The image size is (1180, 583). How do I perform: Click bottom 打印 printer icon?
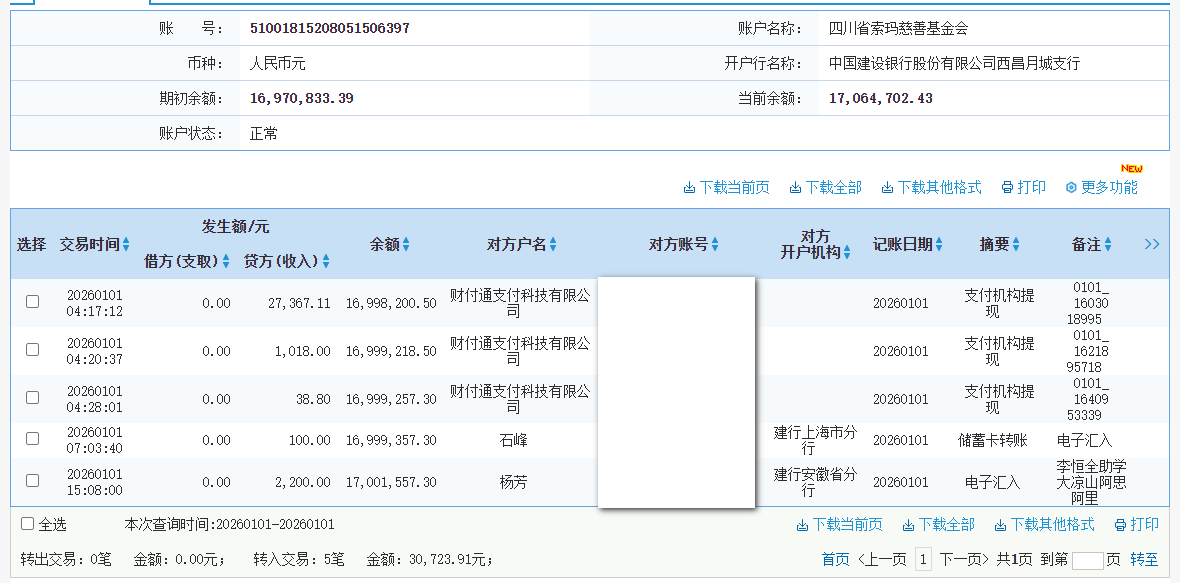click(x=1120, y=525)
